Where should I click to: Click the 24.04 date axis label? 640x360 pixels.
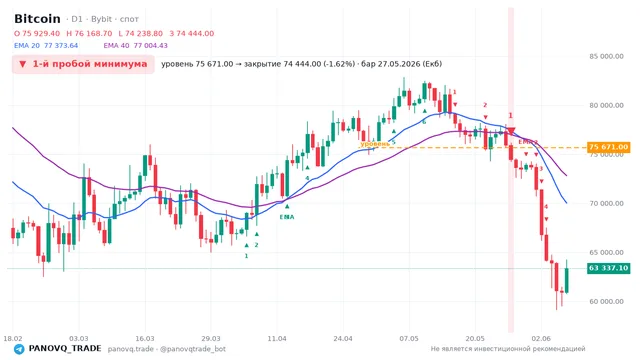343,339
